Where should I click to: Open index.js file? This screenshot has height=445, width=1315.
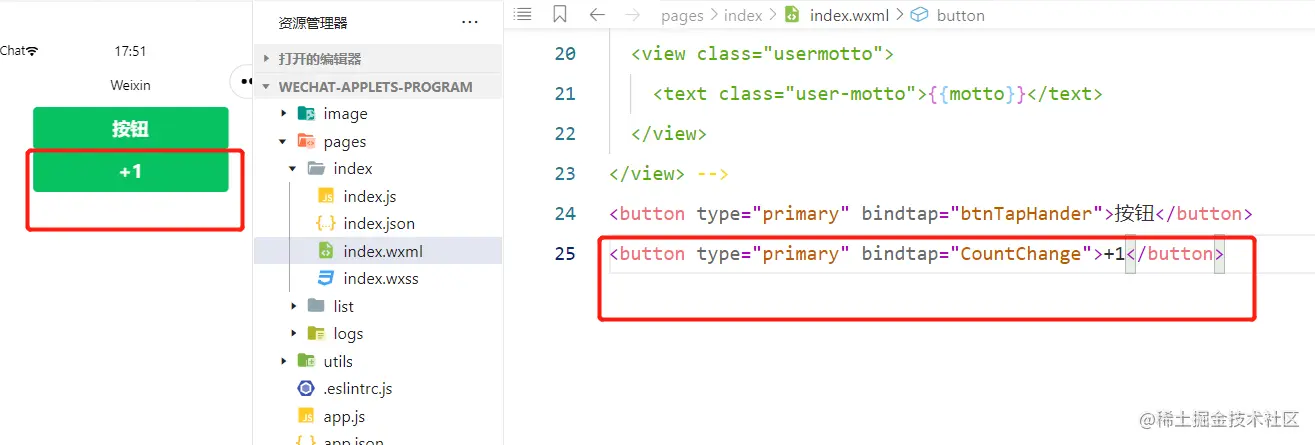[369, 197]
